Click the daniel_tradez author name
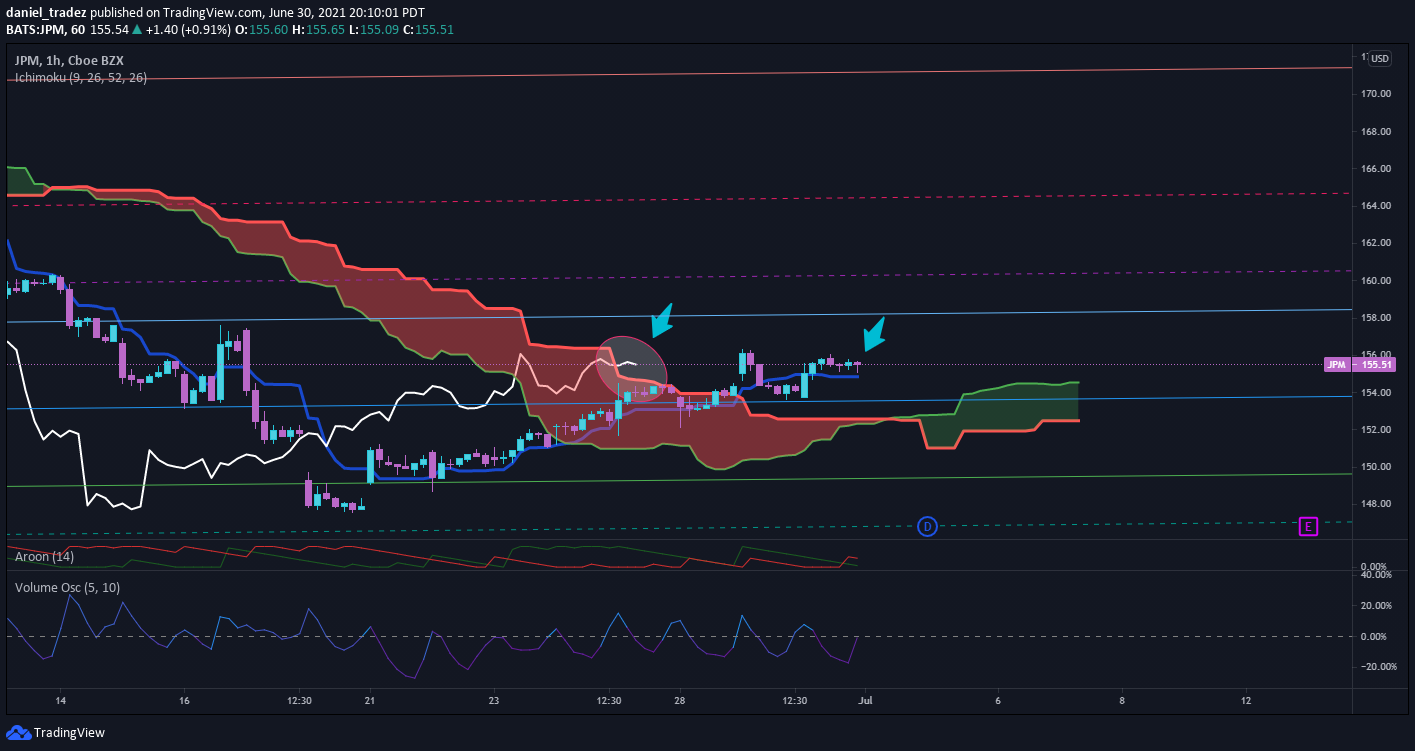This screenshot has height=751, width=1415. pyautogui.click(x=46, y=13)
